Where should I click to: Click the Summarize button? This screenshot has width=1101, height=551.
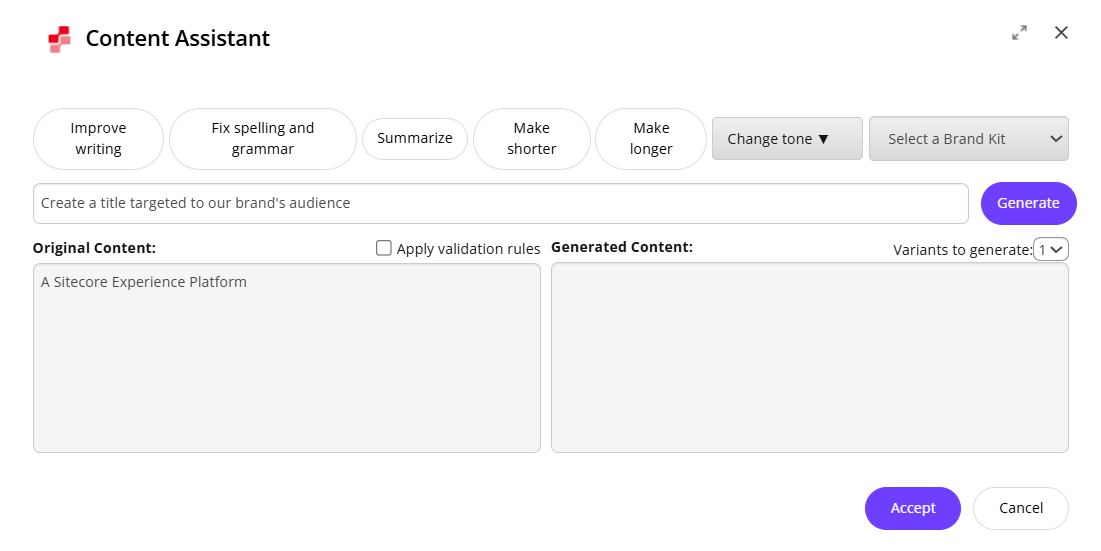click(x=415, y=139)
